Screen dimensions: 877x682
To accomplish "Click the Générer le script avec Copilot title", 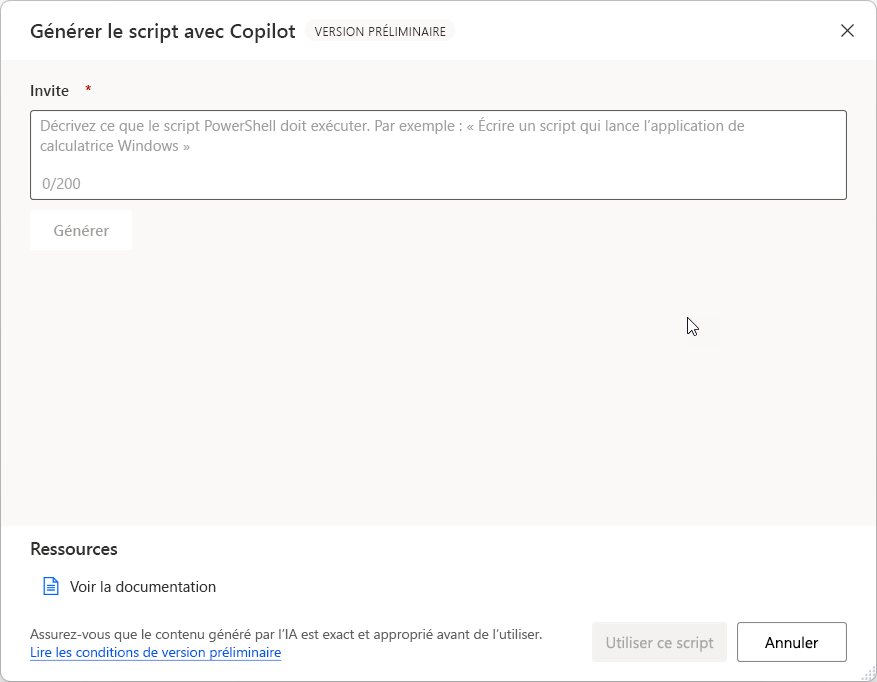I will pos(163,31).
